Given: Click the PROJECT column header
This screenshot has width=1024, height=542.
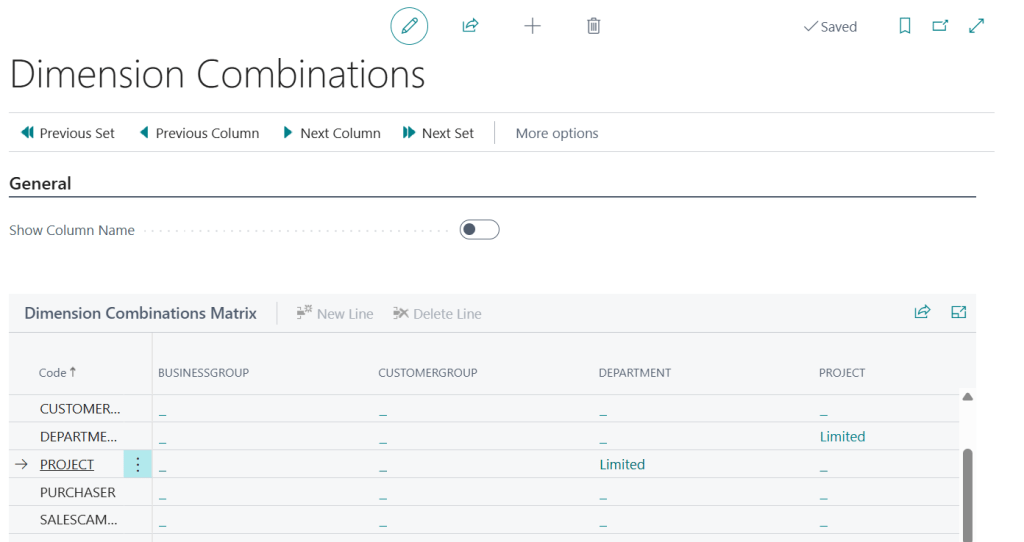Looking at the screenshot, I should point(842,373).
